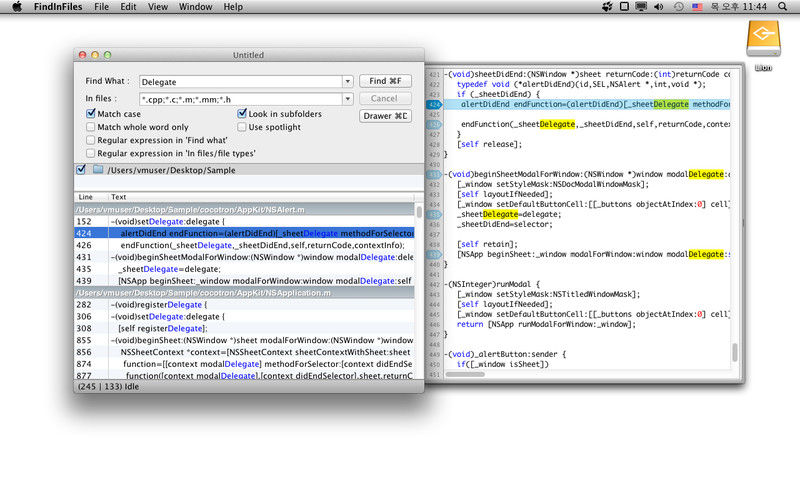Select result line 435 _sheetDelegate=delegate
The image size is (800, 500).
pos(244,269)
